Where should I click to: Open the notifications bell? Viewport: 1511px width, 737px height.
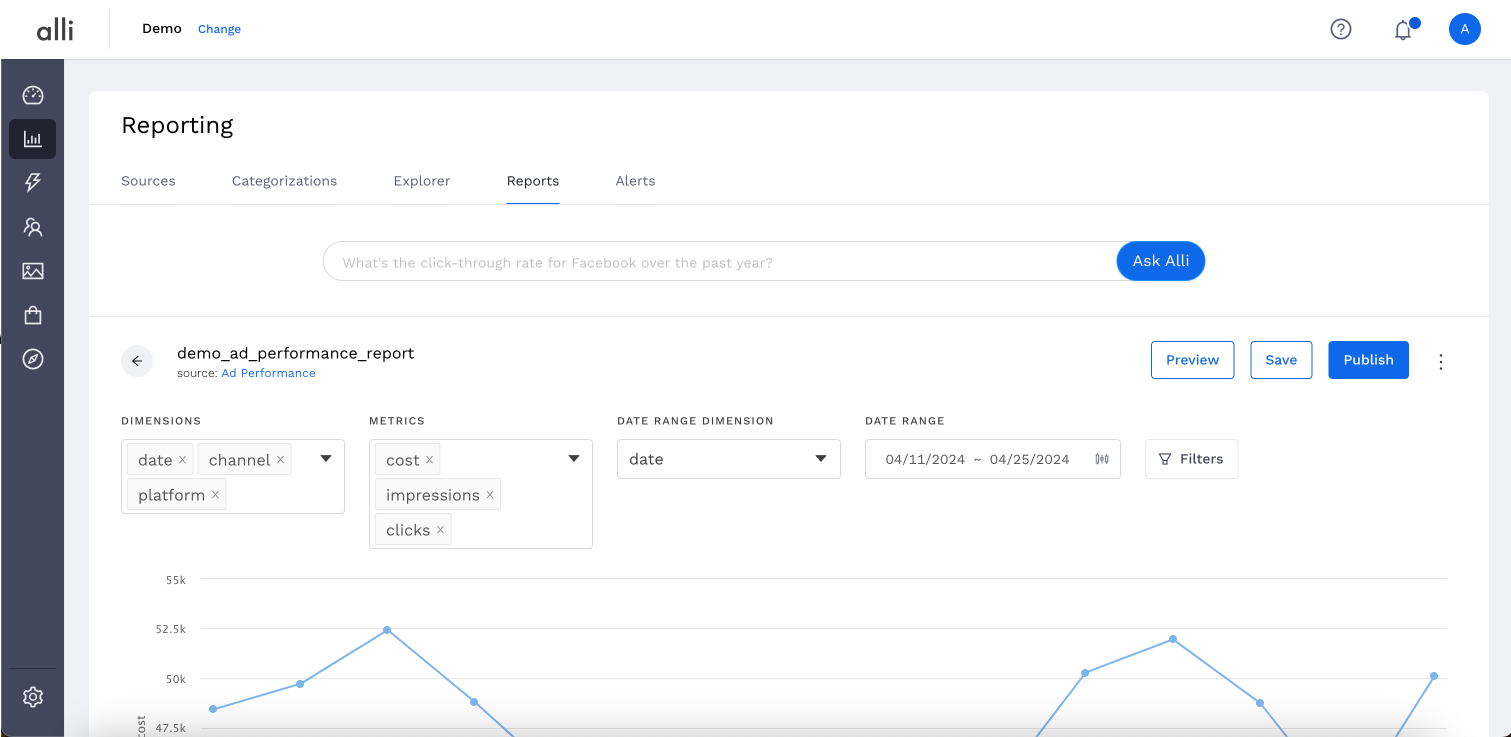click(1403, 30)
